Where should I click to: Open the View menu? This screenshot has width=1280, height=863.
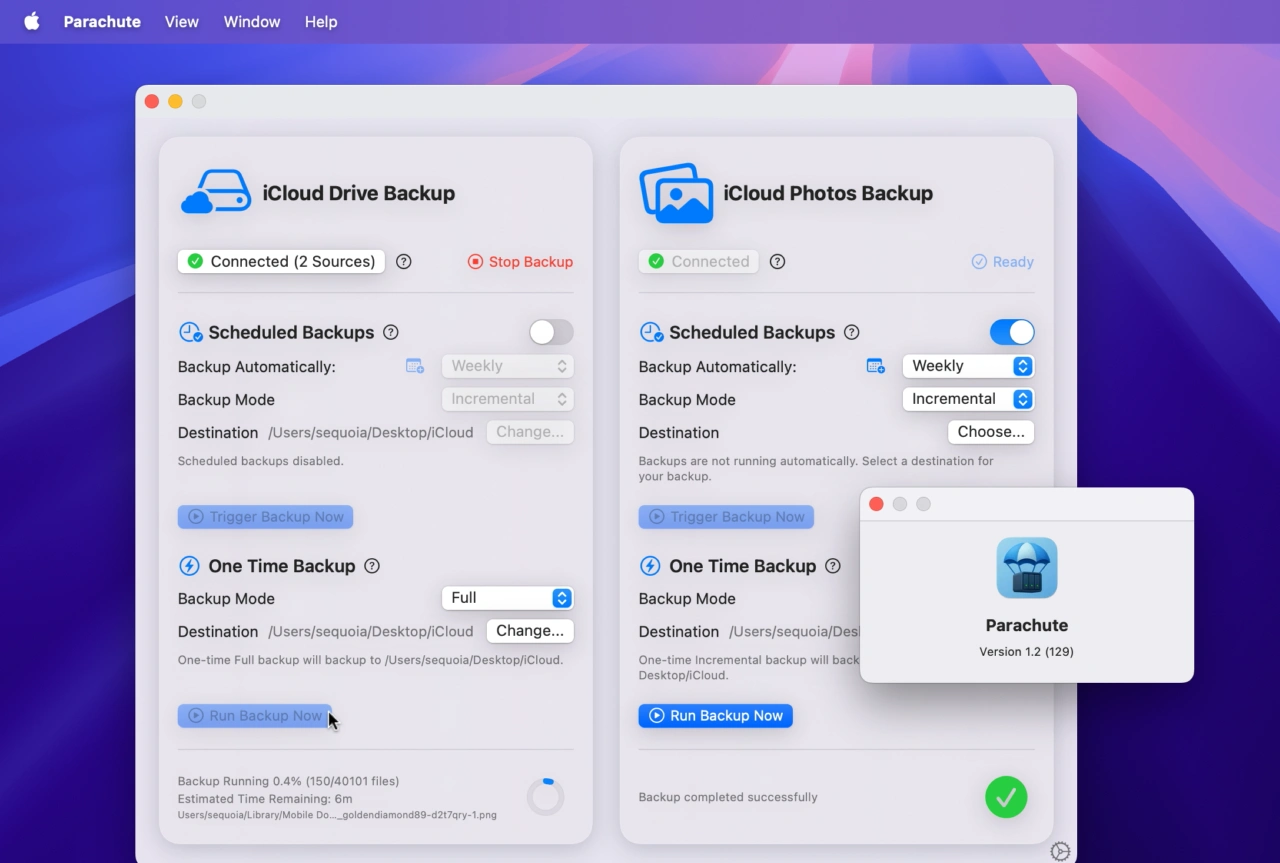(181, 22)
